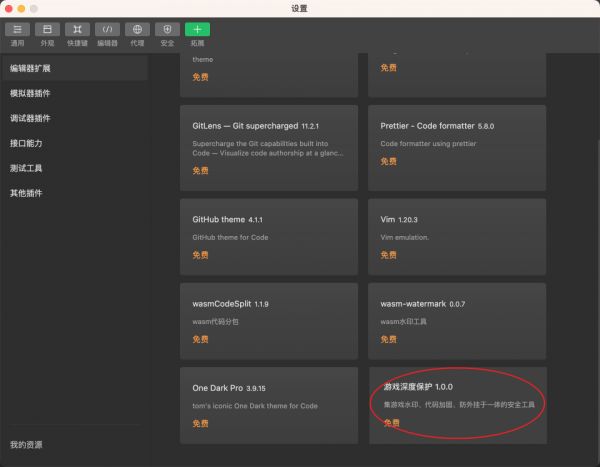Image resolution: width=600 pixels, height=467 pixels.
Task: Open the One Dark Pro extension card
Action: point(269,405)
